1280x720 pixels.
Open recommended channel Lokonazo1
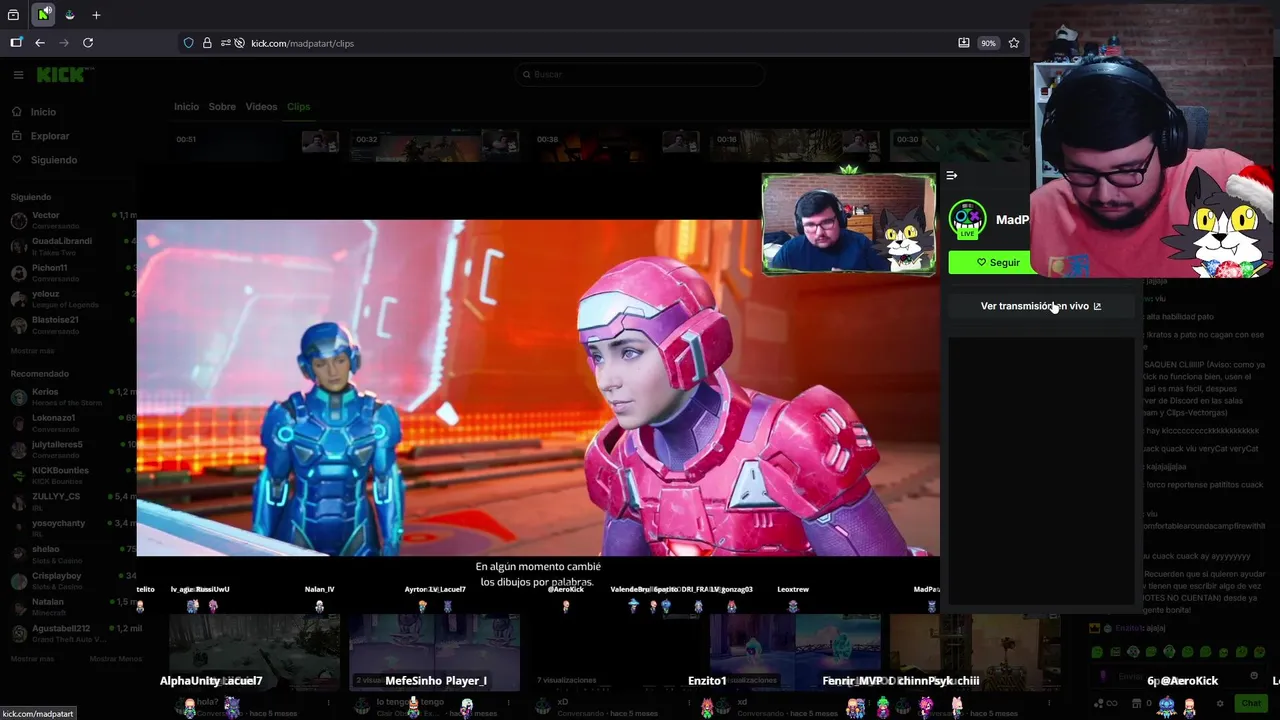[x=72, y=423]
